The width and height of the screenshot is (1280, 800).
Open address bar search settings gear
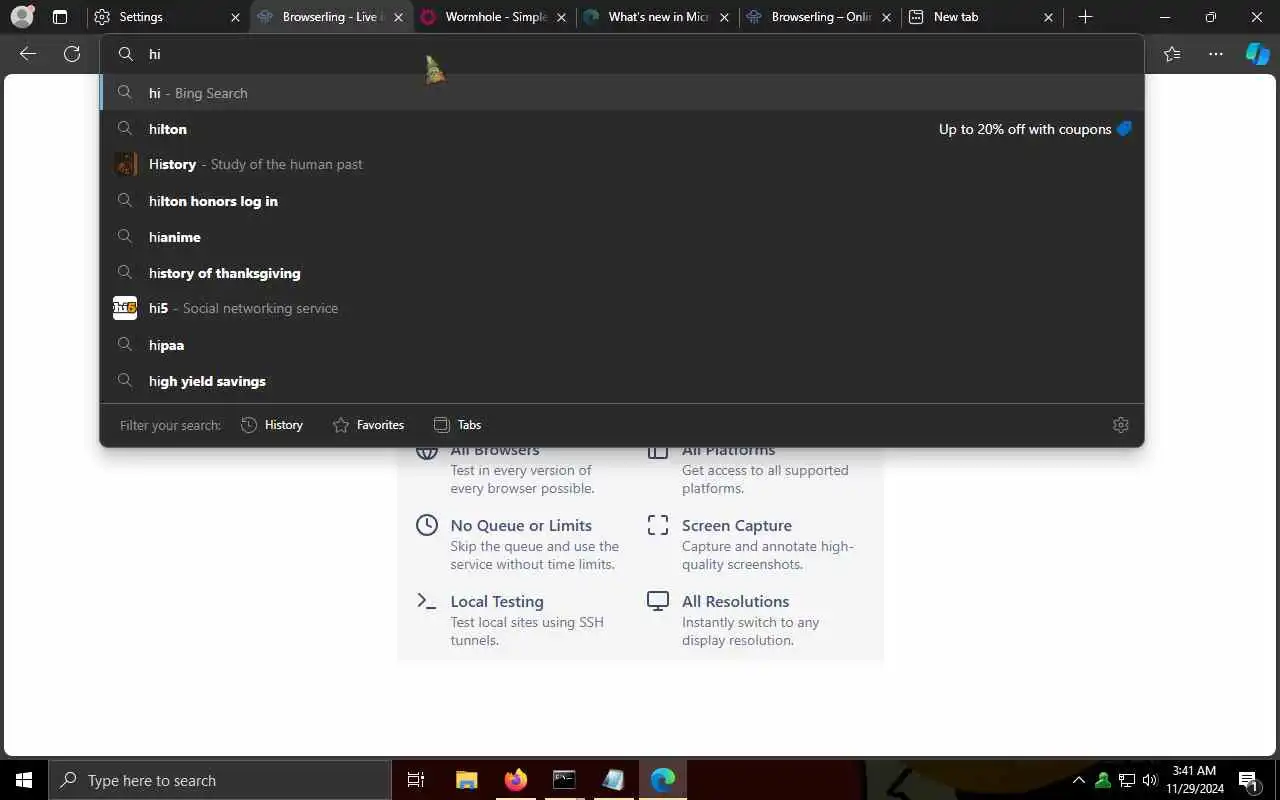pyautogui.click(x=1120, y=425)
